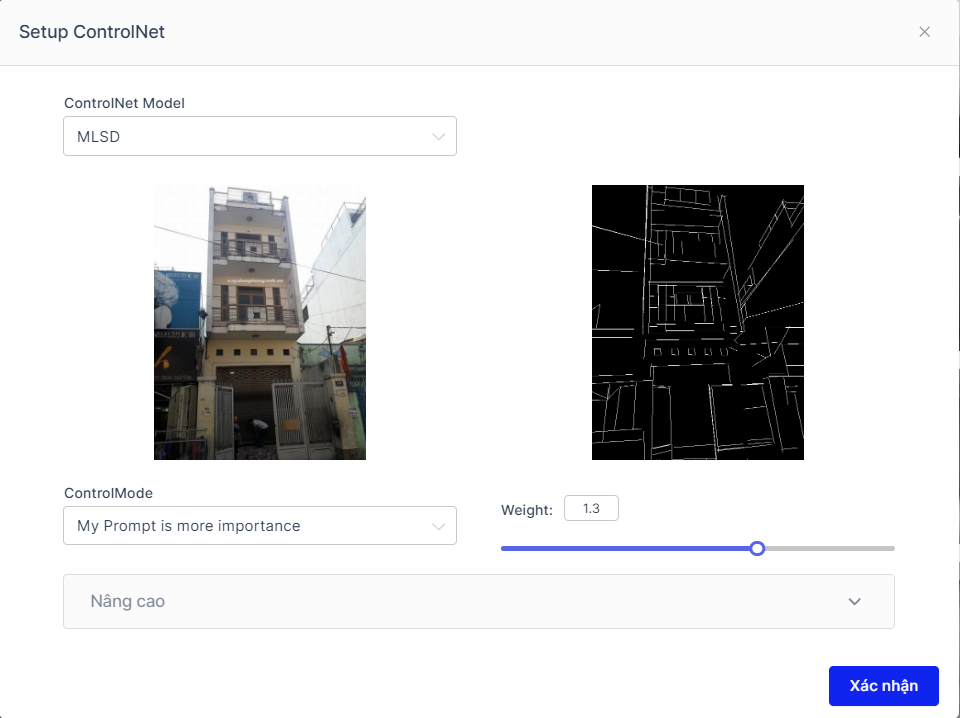This screenshot has height=718, width=960.
Task: Edit the Weight value showing 1.3
Action: (x=591, y=508)
